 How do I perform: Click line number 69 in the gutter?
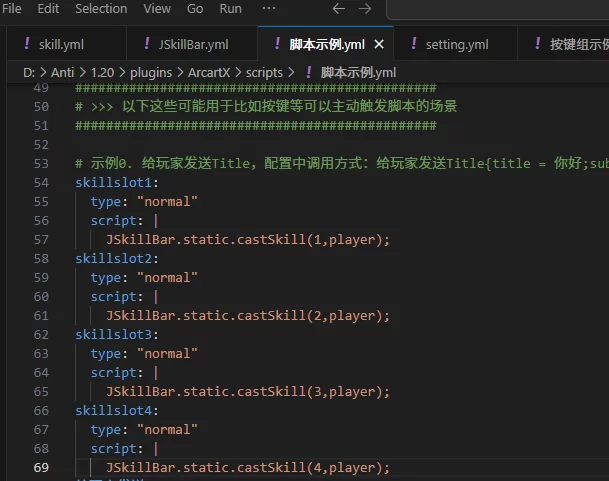[41, 468]
